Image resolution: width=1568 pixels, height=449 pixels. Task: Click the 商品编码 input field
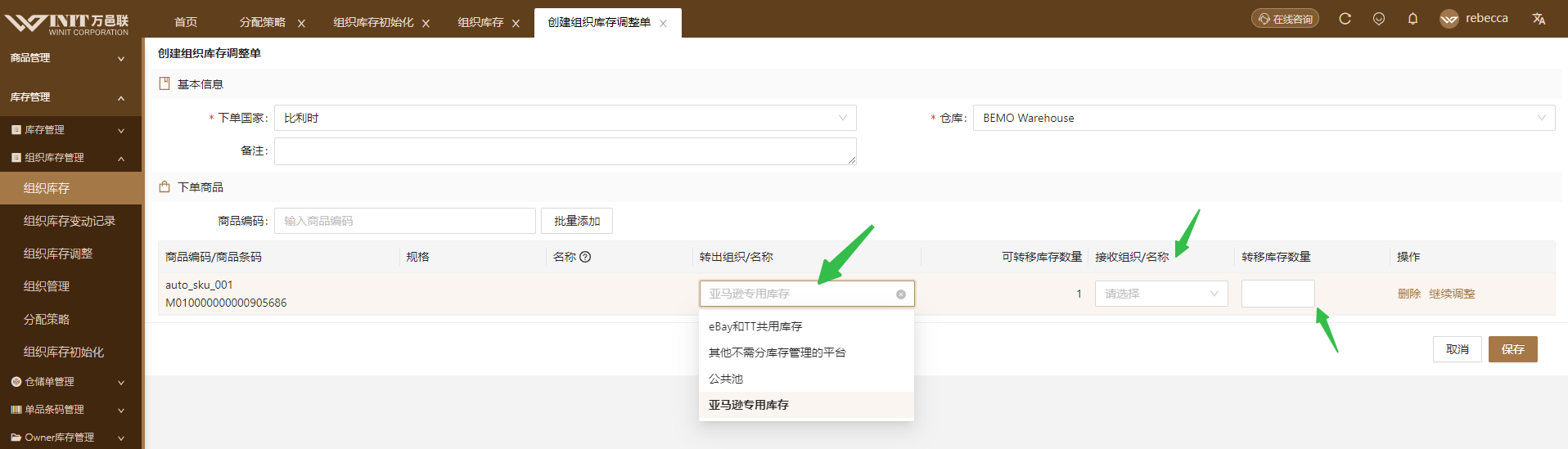(x=405, y=221)
